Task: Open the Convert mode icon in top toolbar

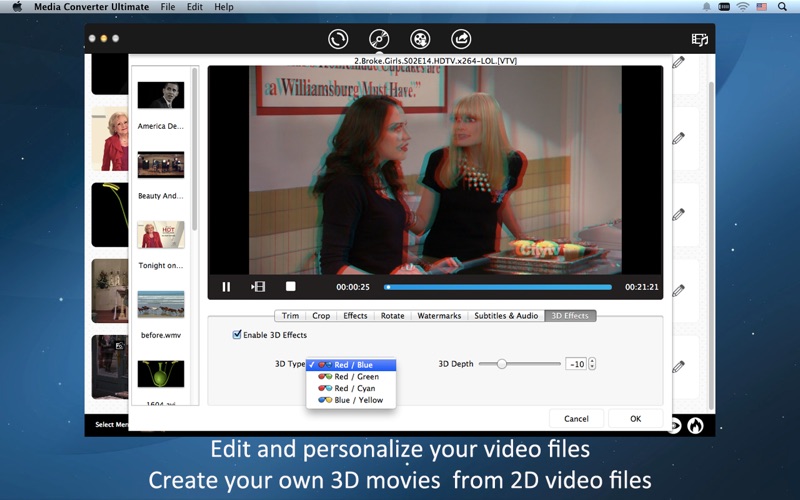Action: (x=338, y=39)
